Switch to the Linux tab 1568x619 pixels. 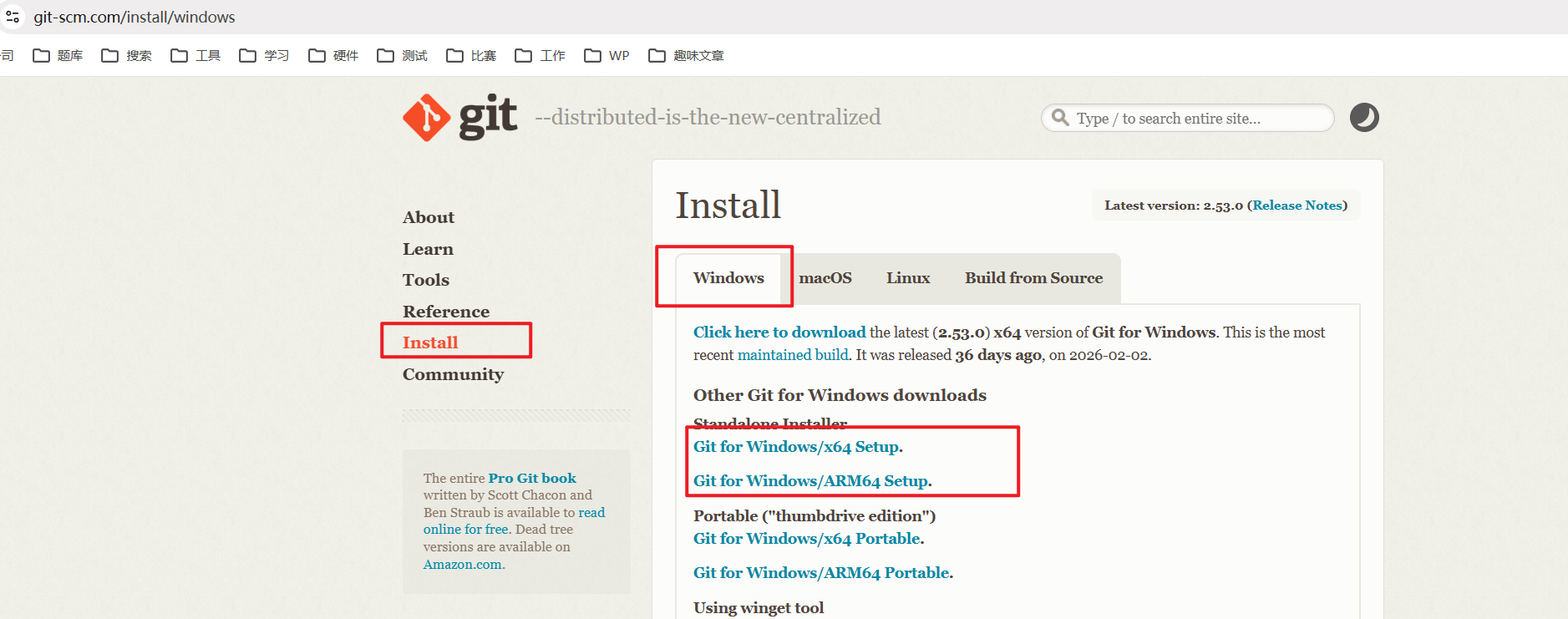(x=907, y=278)
